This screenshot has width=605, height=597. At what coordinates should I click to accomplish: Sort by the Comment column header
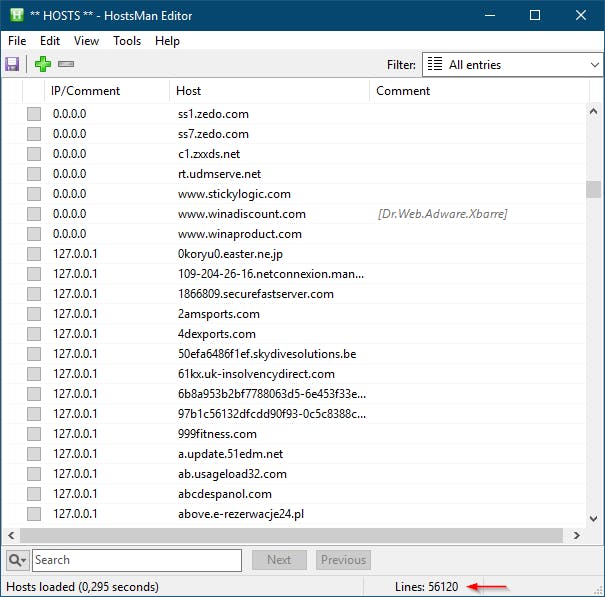coord(480,91)
